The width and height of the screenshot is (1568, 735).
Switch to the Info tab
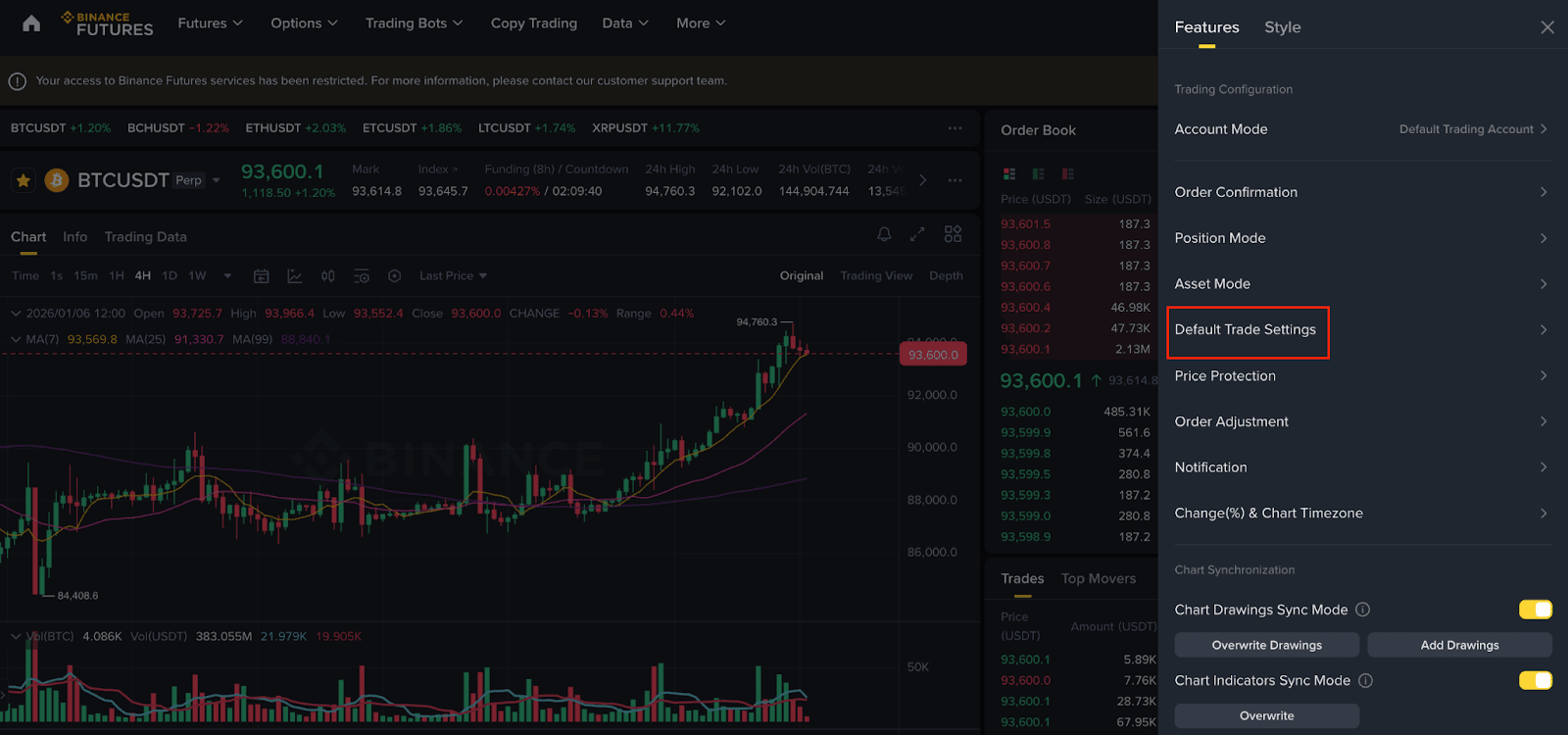click(x=74, y=237)
